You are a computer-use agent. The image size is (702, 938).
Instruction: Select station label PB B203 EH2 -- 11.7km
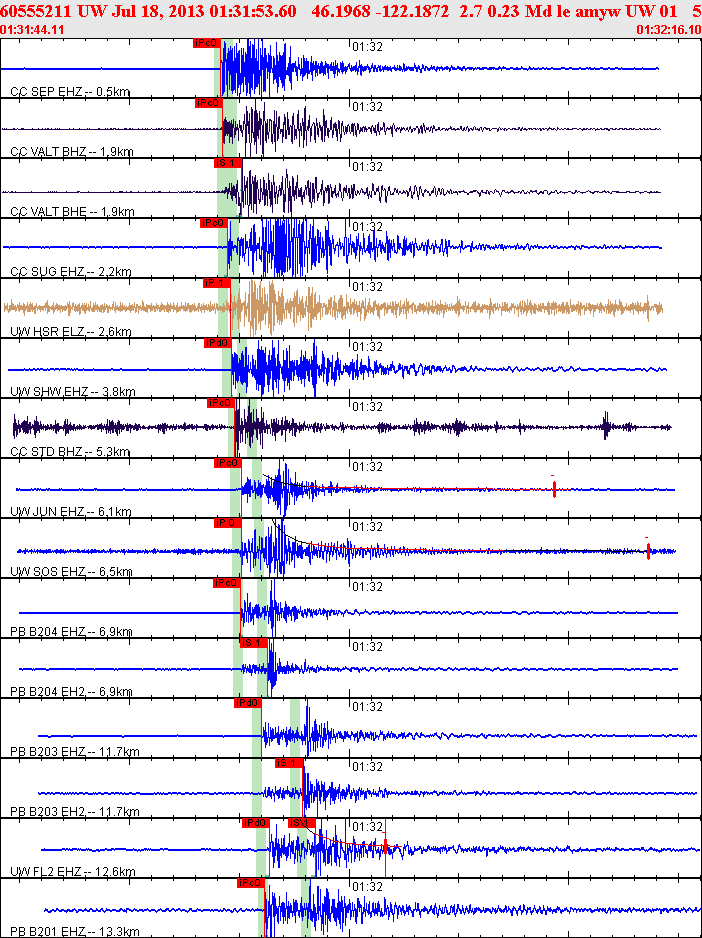75,812
